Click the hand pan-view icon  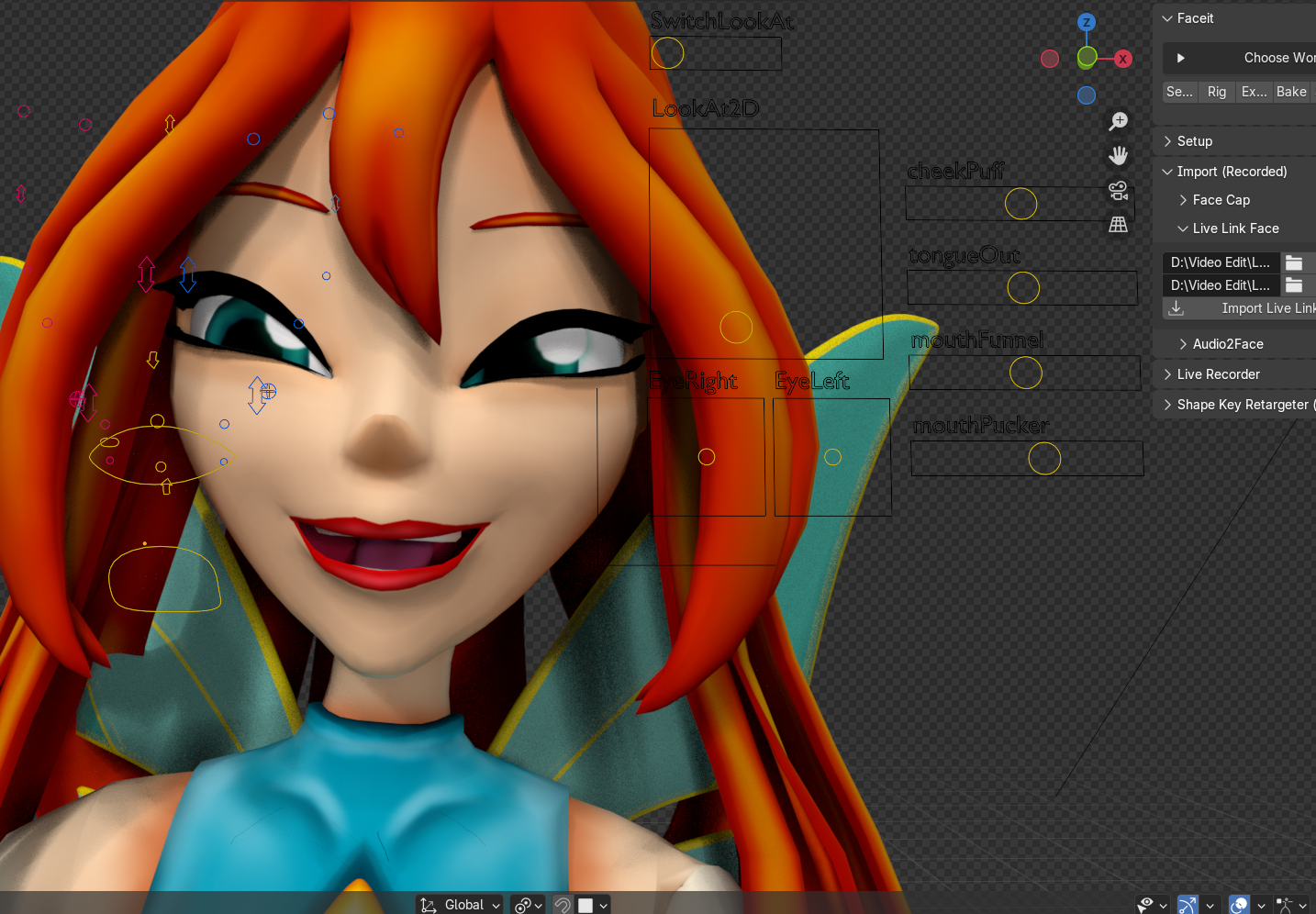(x=1118, y=155)
